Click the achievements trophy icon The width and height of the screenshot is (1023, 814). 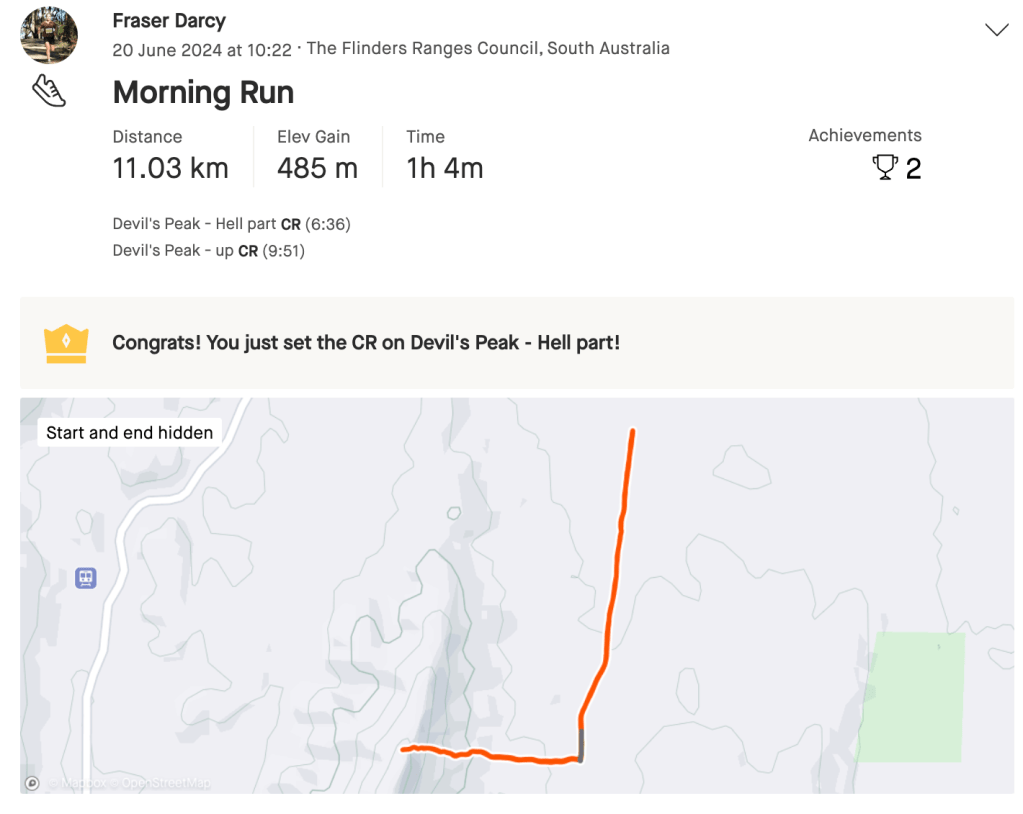coord(885,167)
